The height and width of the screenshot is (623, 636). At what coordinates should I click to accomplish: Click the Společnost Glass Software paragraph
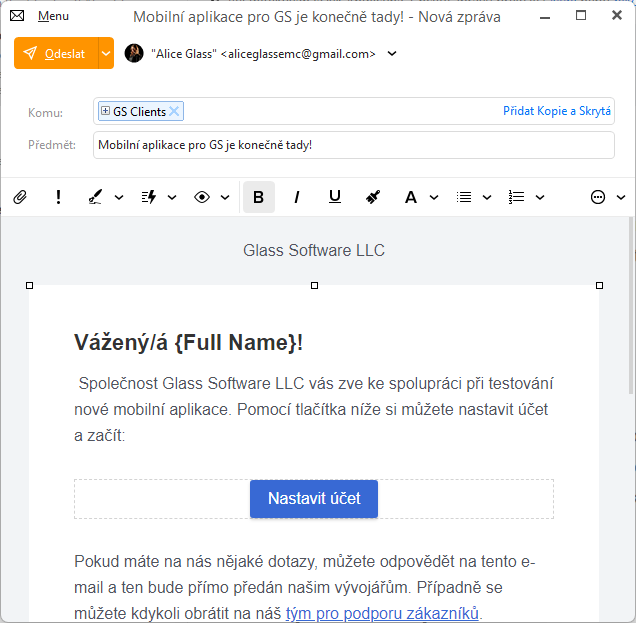point(314,409)
